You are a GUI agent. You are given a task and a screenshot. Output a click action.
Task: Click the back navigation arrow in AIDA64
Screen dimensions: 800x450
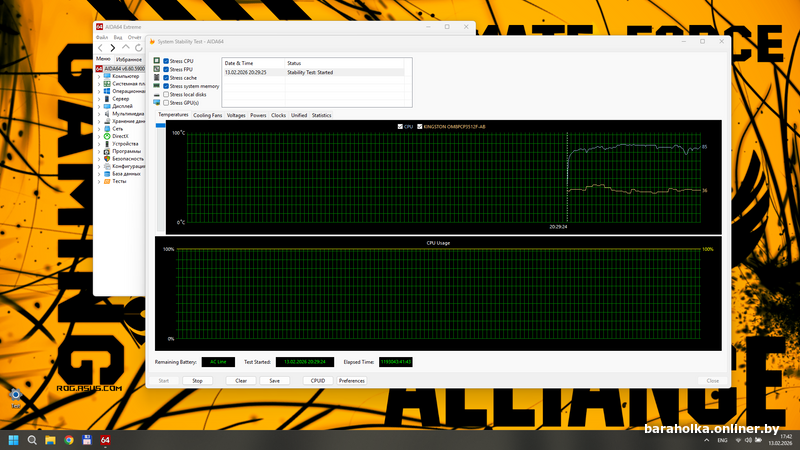pyautogui.click(x=101, y=48)
